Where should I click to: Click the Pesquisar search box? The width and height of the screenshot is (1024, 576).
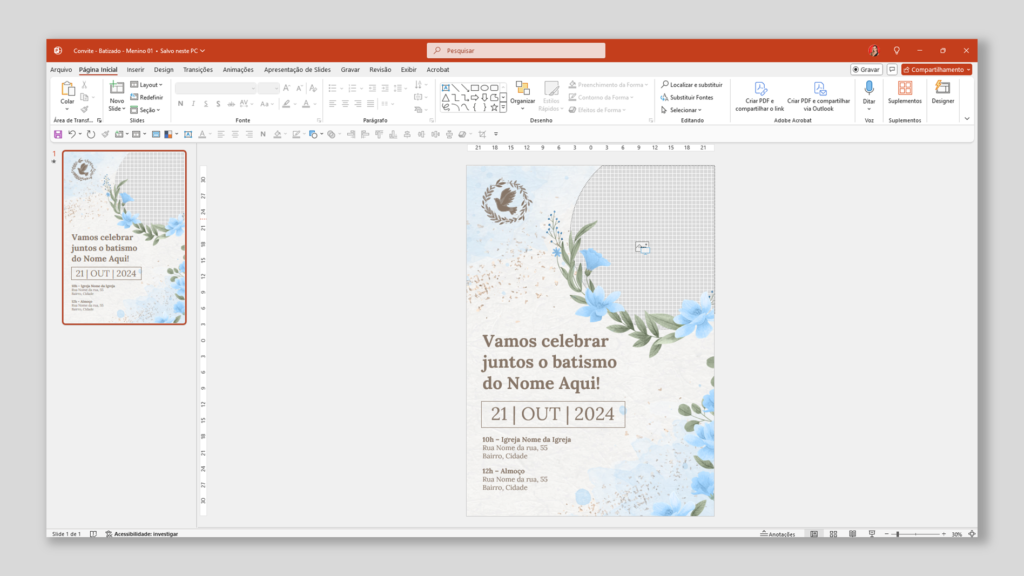[516, 50]
